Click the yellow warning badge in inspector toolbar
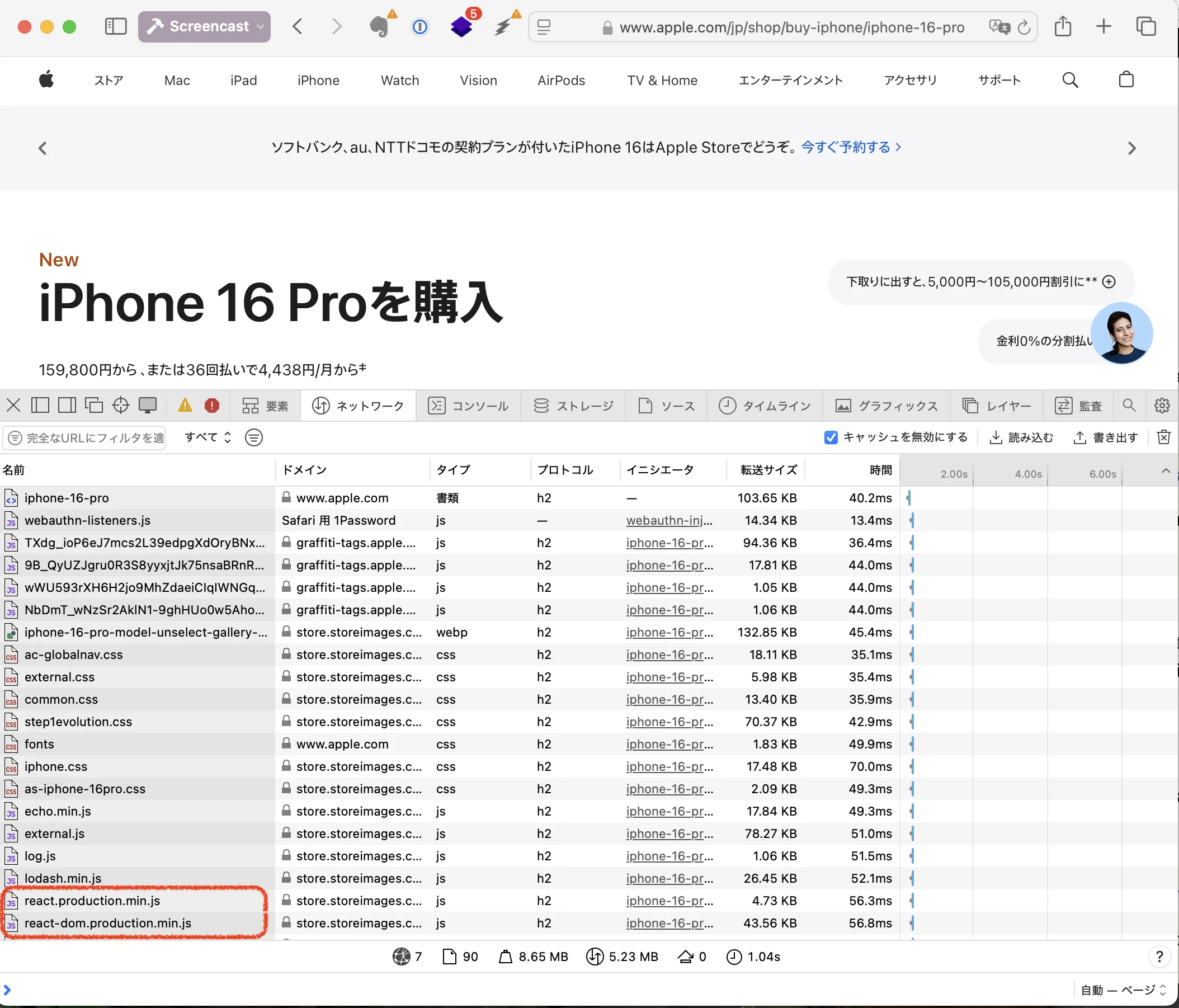Screen dimensions: 1179x1008 click(x=184, y=405)
